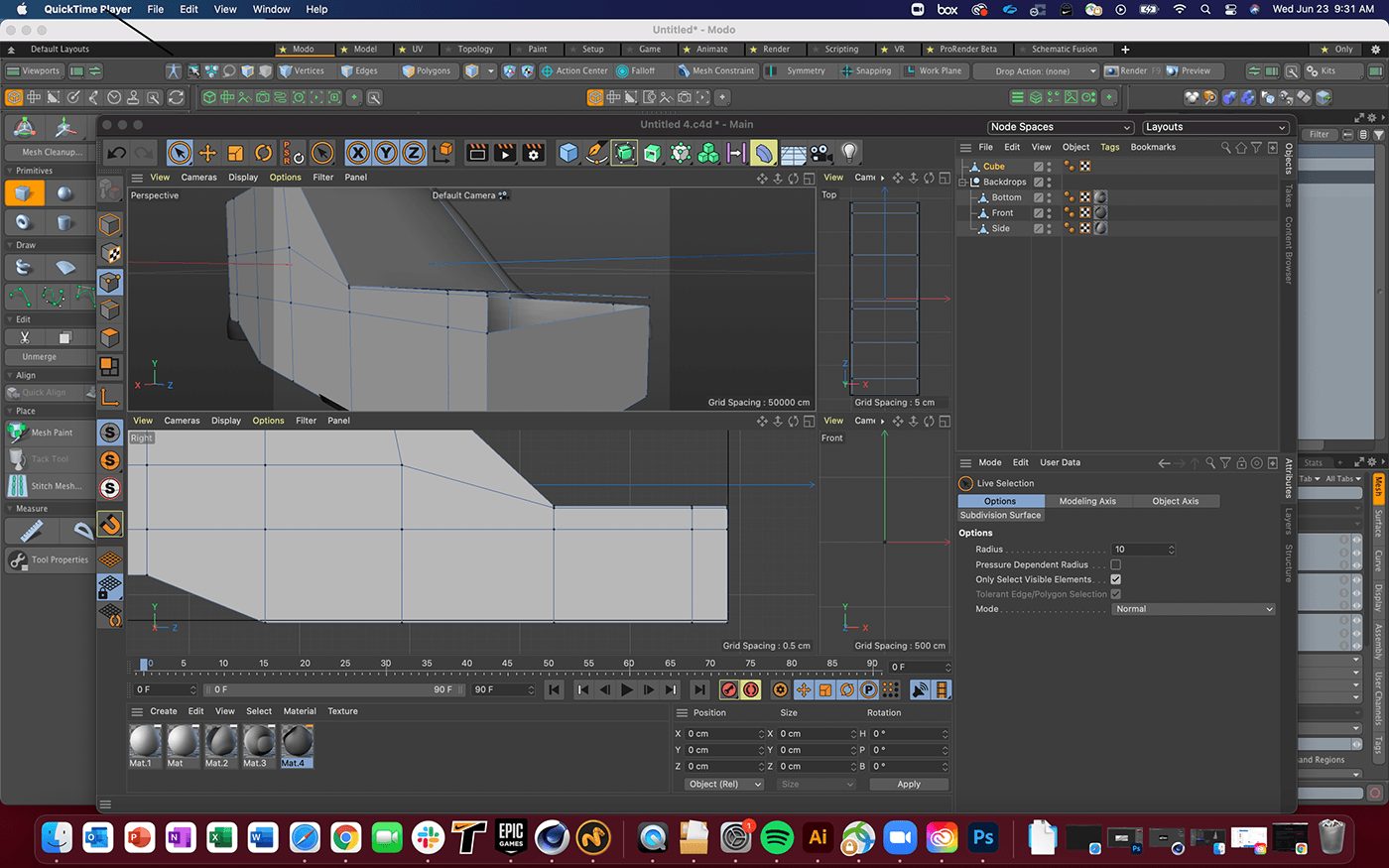This screenshot has width=1389, height=868.
Task: Click the filter funnel icon in Object Manager
Action: 1256,148
